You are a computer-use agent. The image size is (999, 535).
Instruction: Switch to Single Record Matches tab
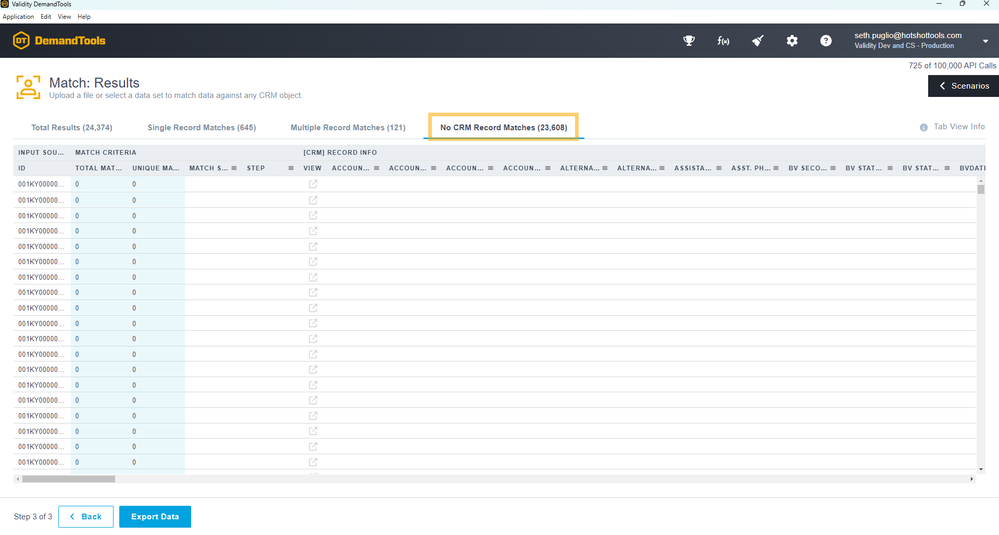201,128
